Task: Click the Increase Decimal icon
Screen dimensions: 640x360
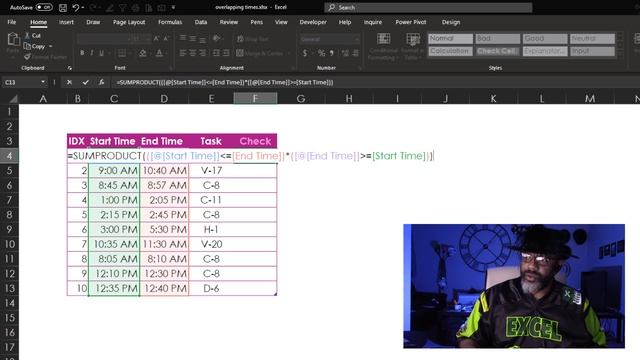Action: tap(345, 53)
